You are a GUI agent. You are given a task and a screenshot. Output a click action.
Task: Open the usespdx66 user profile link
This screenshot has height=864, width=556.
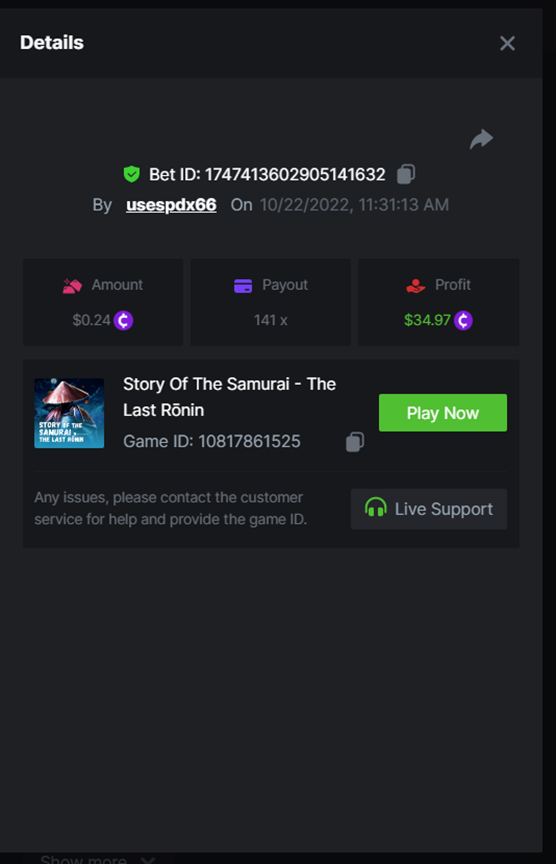(x=171, y=205)
